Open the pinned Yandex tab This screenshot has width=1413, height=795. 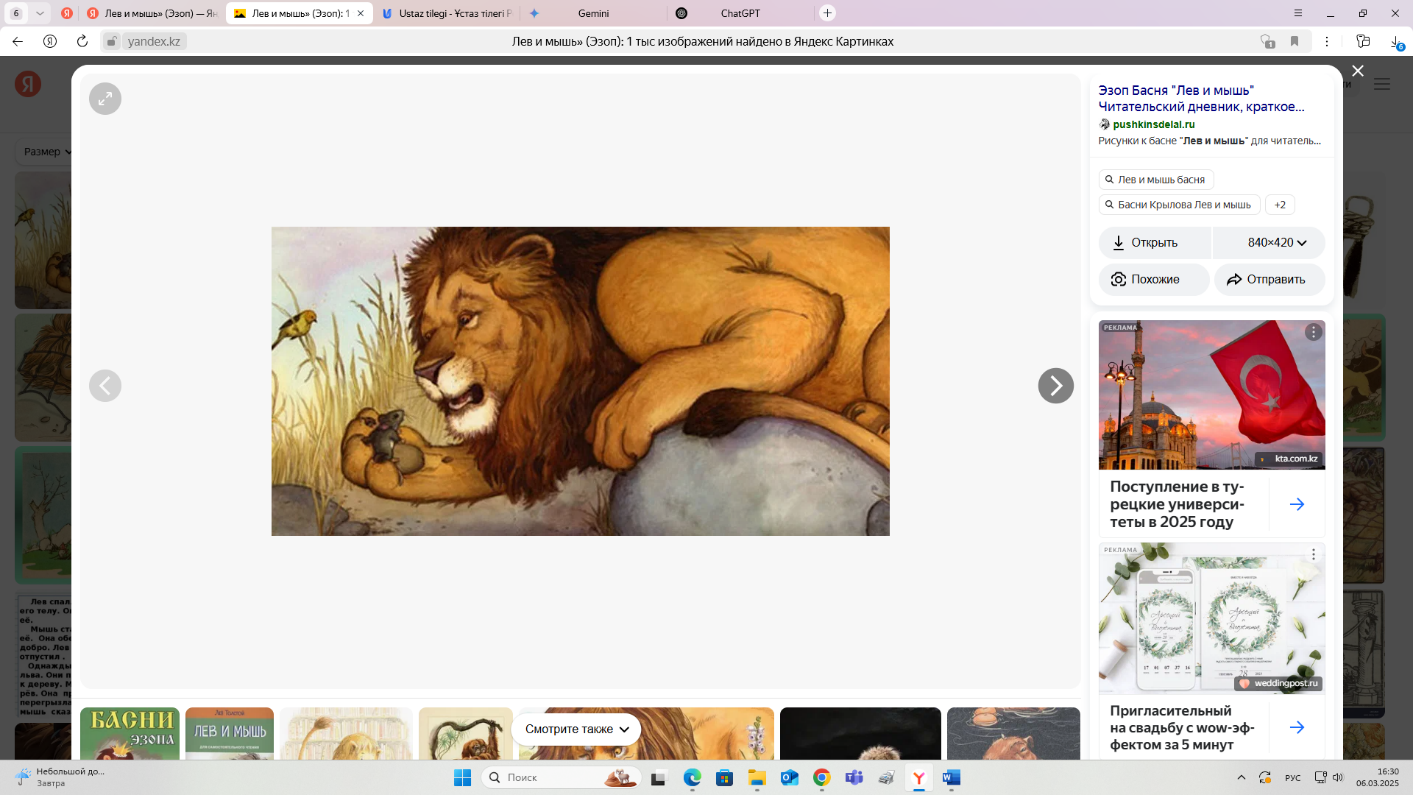[x=67, y=13]
